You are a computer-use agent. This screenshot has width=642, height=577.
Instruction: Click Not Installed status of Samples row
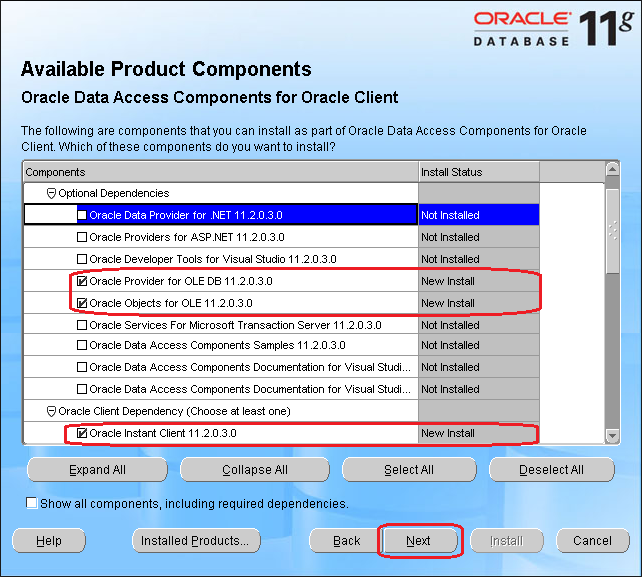tap(450, 345)
